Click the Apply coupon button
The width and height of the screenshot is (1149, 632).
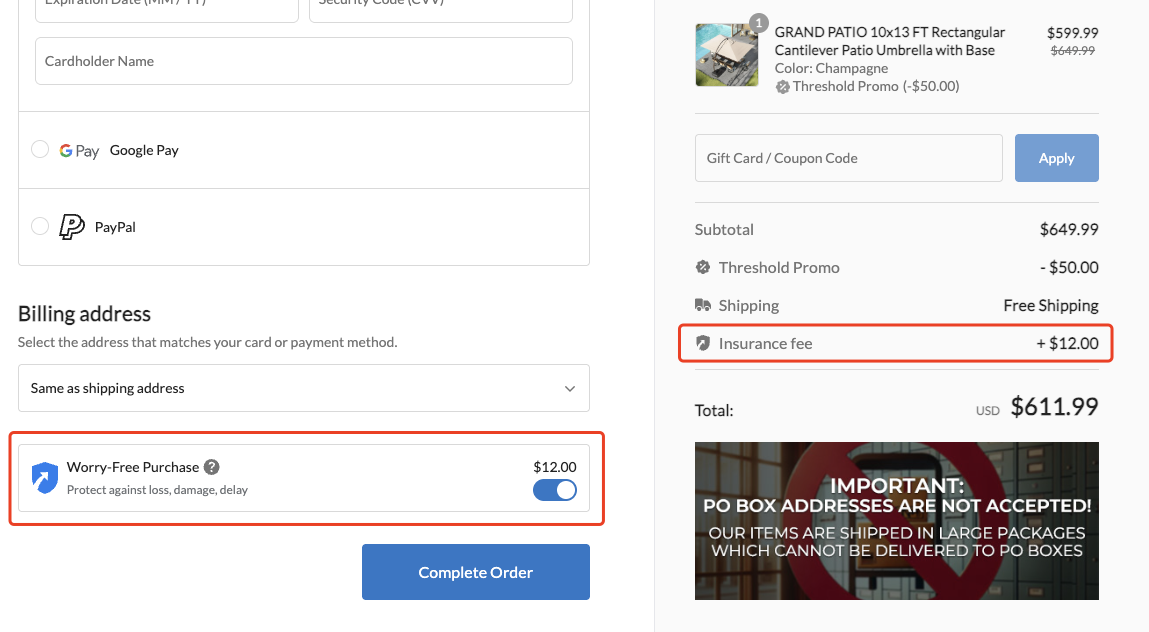[x=1056, y=158]
